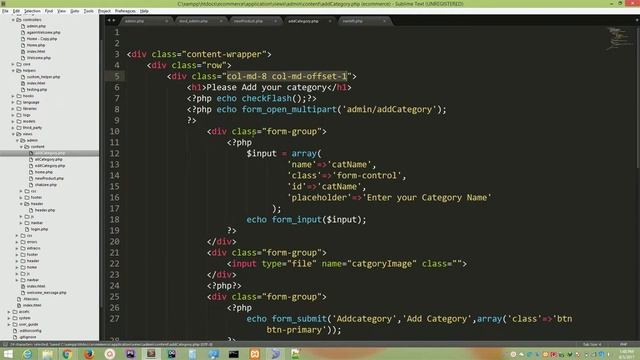Image resolution: width=640 pixels, height=360 pixels.
Task: Select the admin folder under views
Action: click(32, 140)
